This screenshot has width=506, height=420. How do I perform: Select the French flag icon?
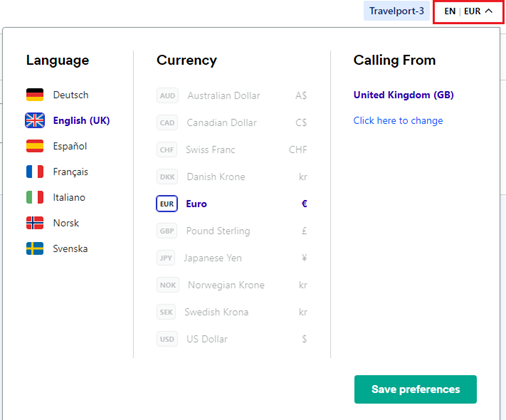coord(35,172)
